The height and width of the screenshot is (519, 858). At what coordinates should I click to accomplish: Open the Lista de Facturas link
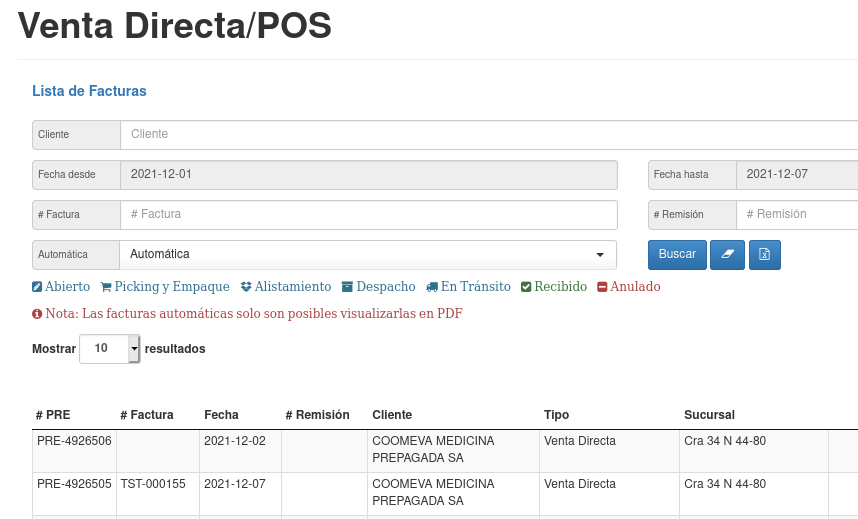(x=89, y=91)
